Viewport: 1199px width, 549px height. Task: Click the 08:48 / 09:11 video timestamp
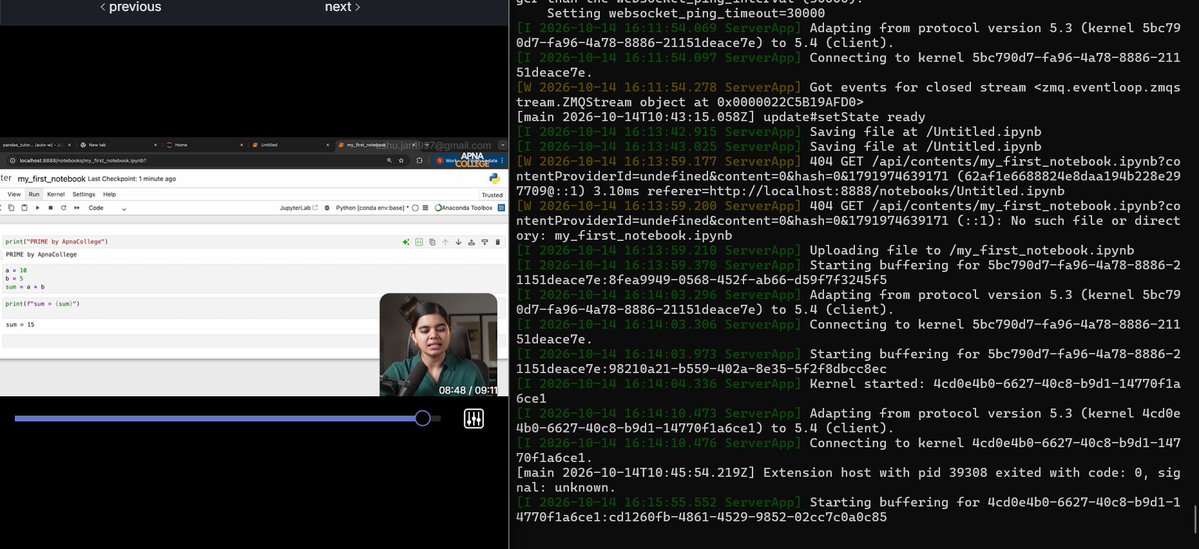[x=466, y=390]
